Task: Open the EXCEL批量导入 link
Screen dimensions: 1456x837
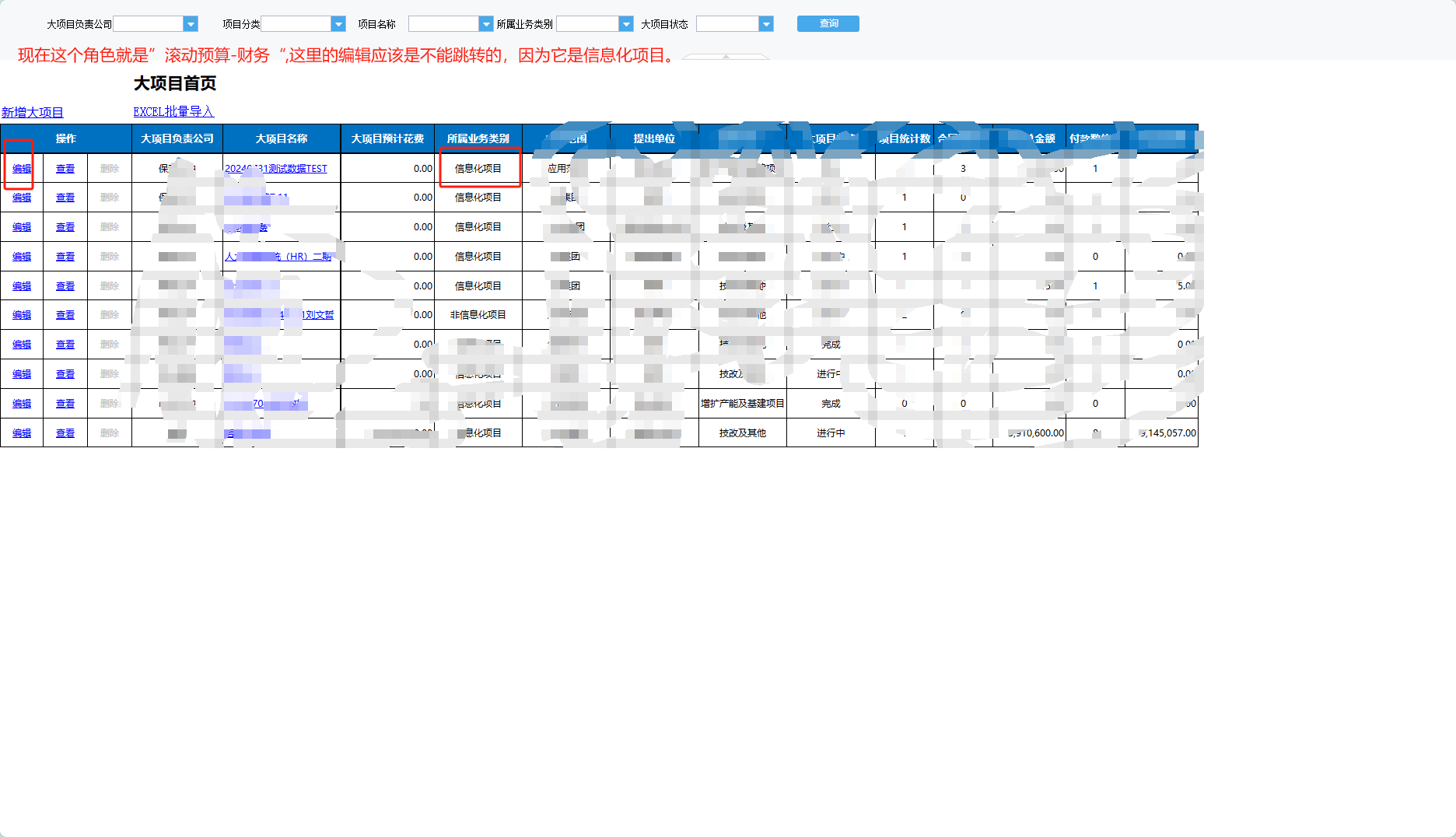Action: (x=173, y=111)
